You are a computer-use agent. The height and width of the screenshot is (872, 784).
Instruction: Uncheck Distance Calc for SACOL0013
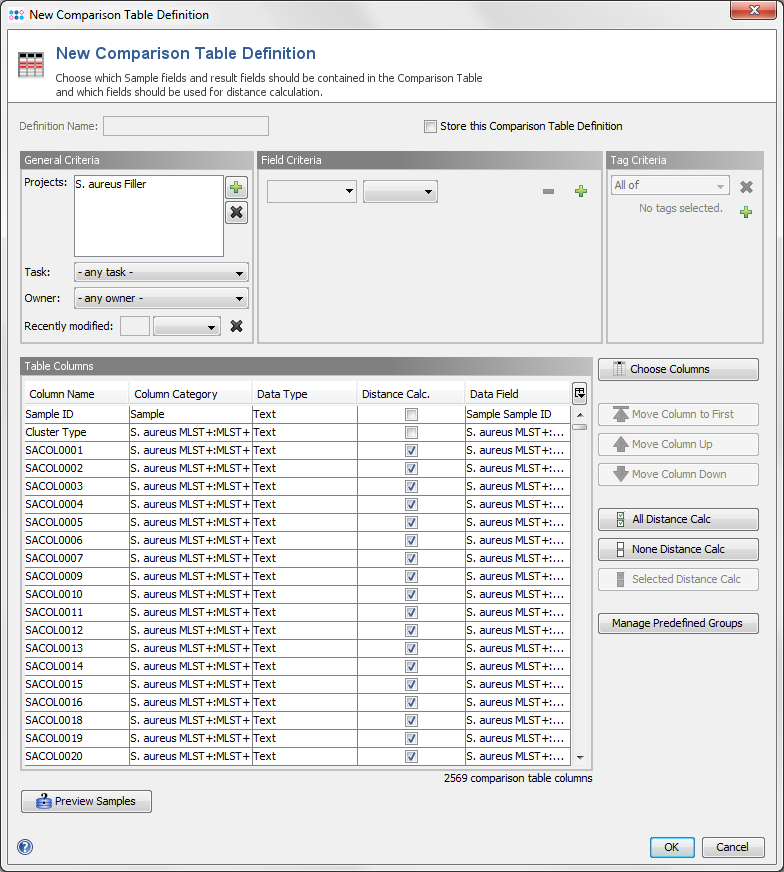(x=411, y=648)
